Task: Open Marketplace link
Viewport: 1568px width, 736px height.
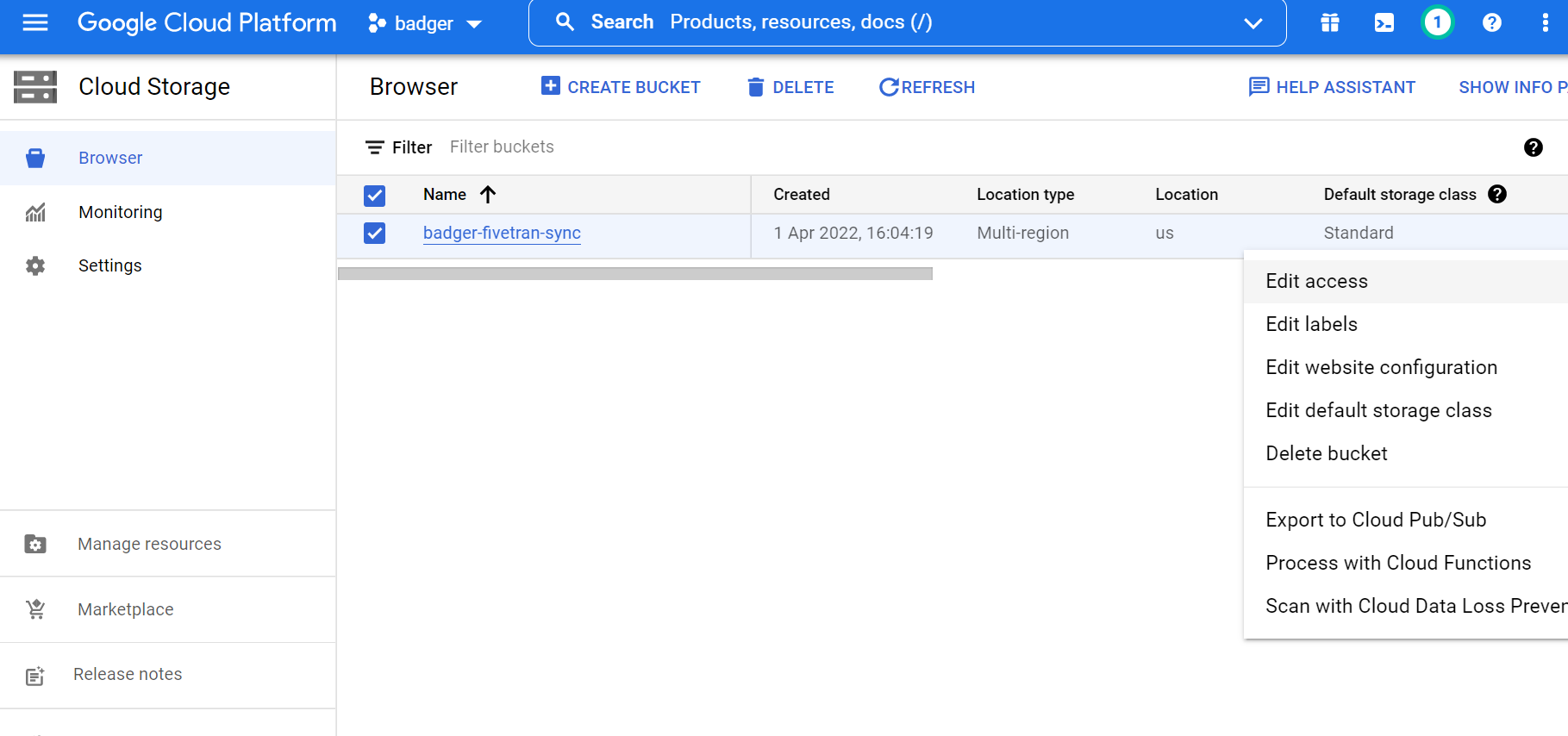Action: click(126, 609)
